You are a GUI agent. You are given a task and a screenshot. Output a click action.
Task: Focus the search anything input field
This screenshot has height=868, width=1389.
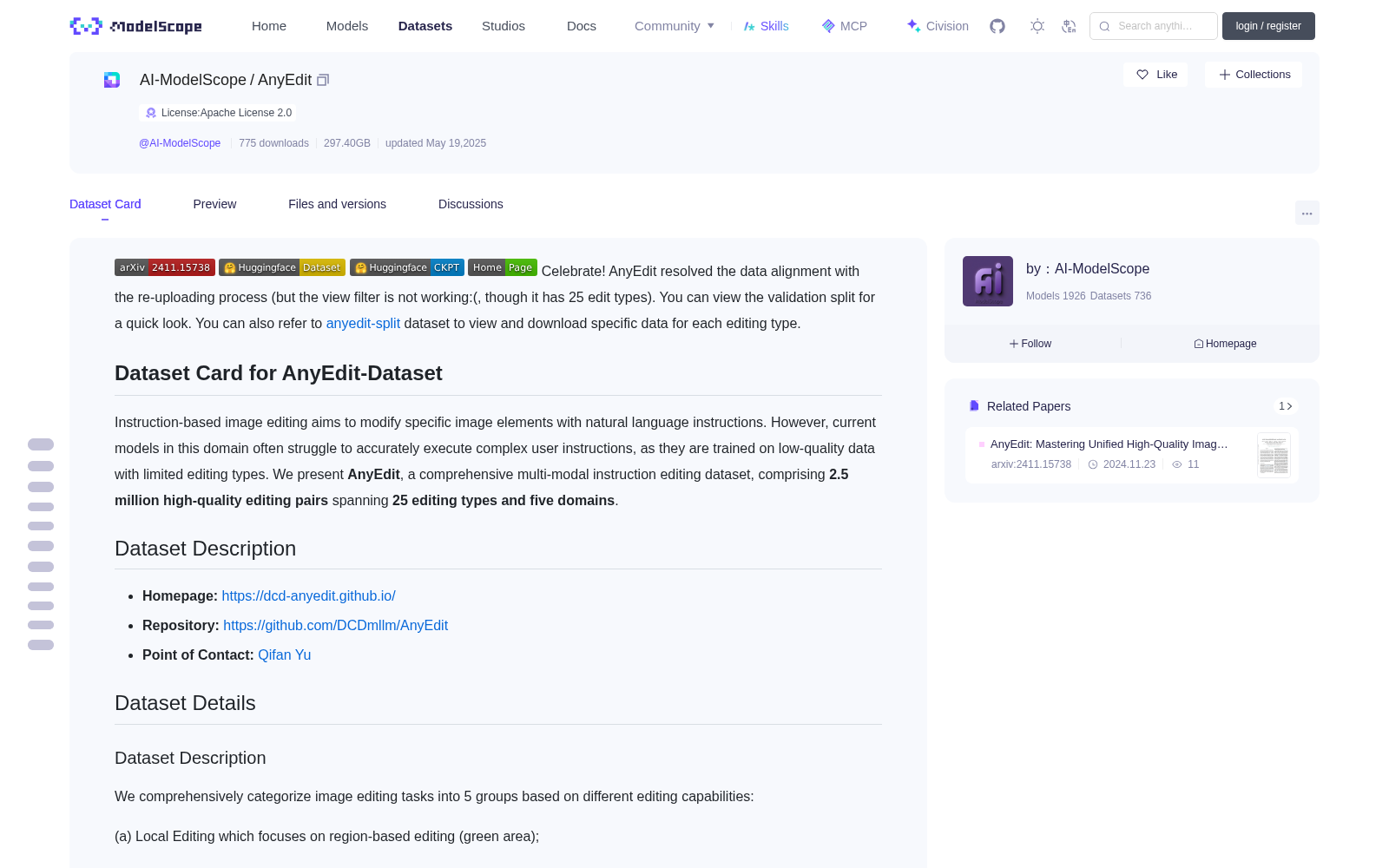[1154, 26]
